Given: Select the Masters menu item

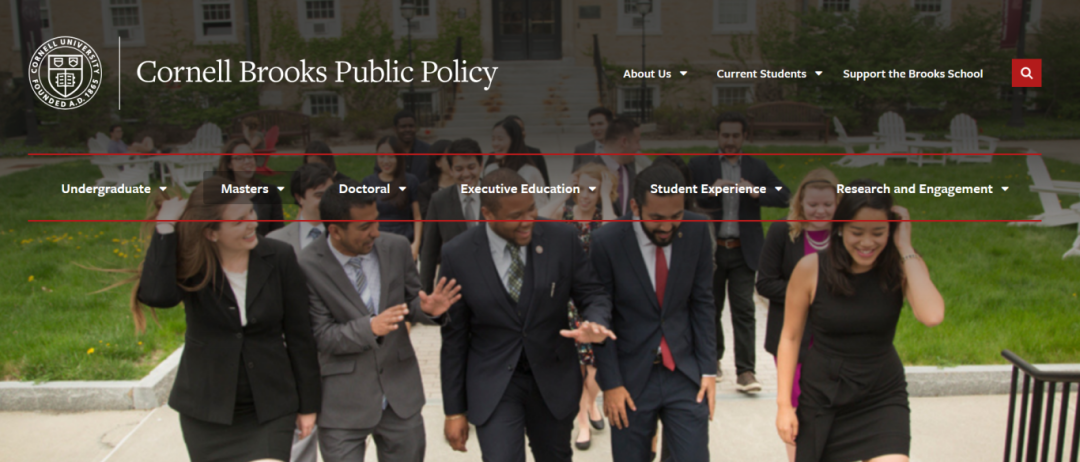Looking at the screenshot, I should 245,189.
